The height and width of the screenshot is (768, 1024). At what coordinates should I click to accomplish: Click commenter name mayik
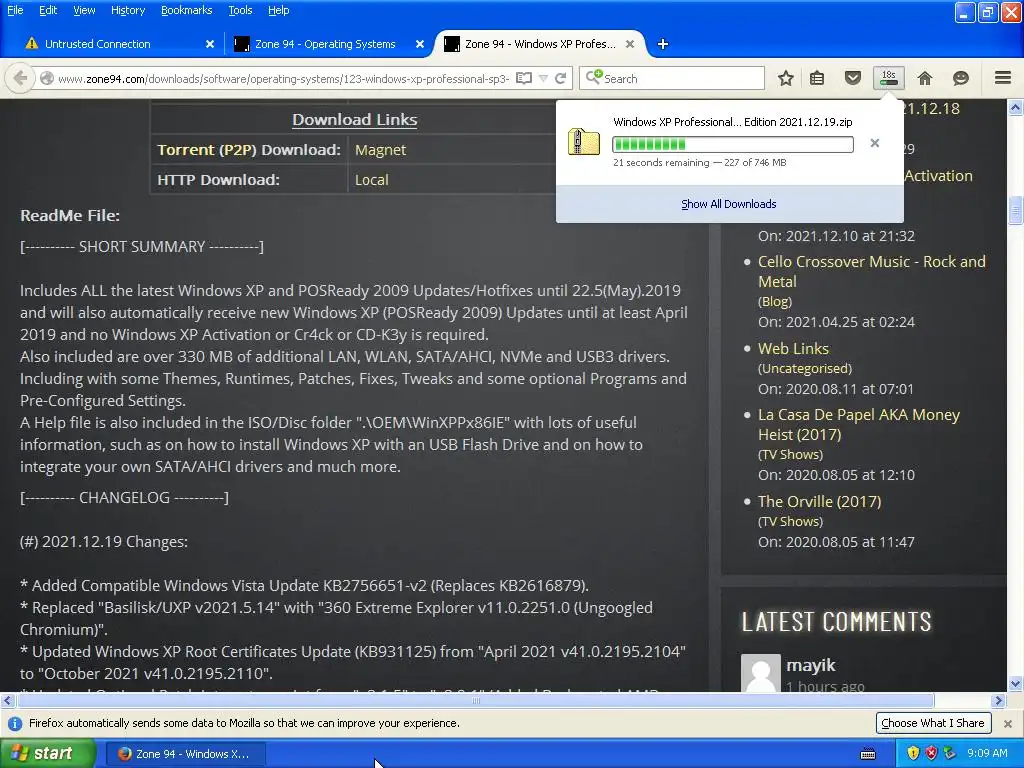[x=810, y=665]
